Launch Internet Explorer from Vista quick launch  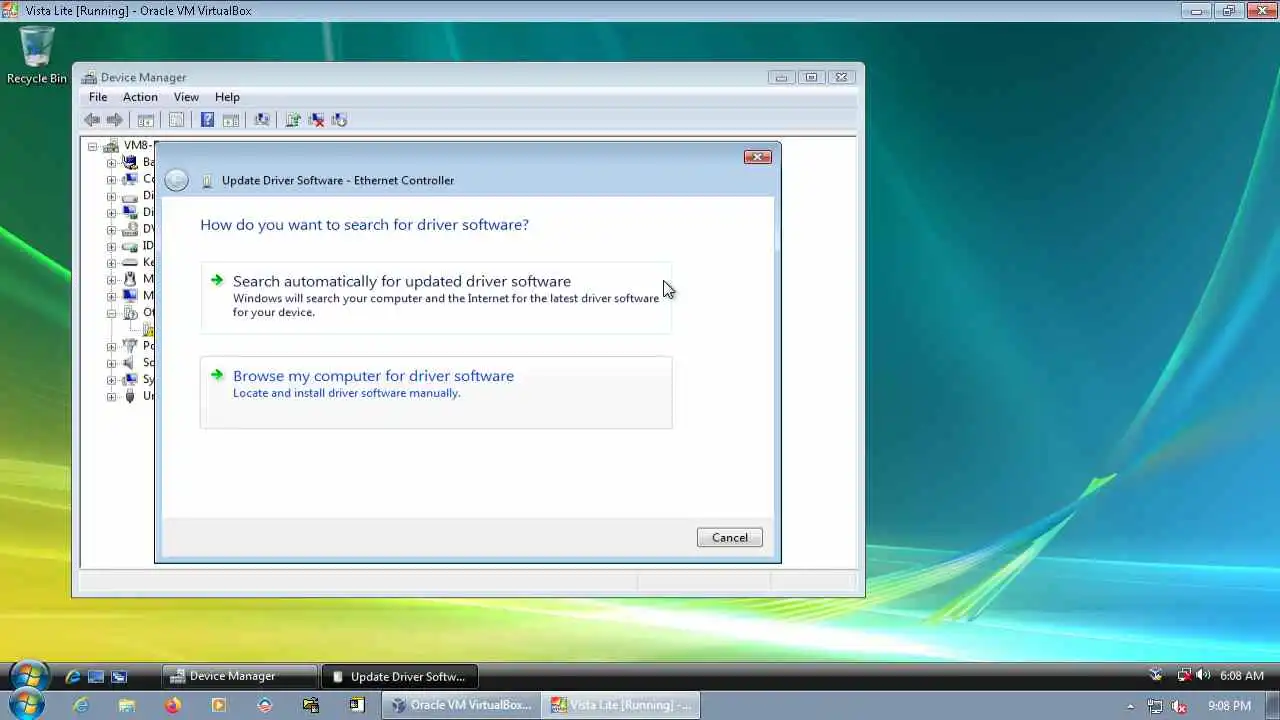pyautogui.click(x=72, y=677)
